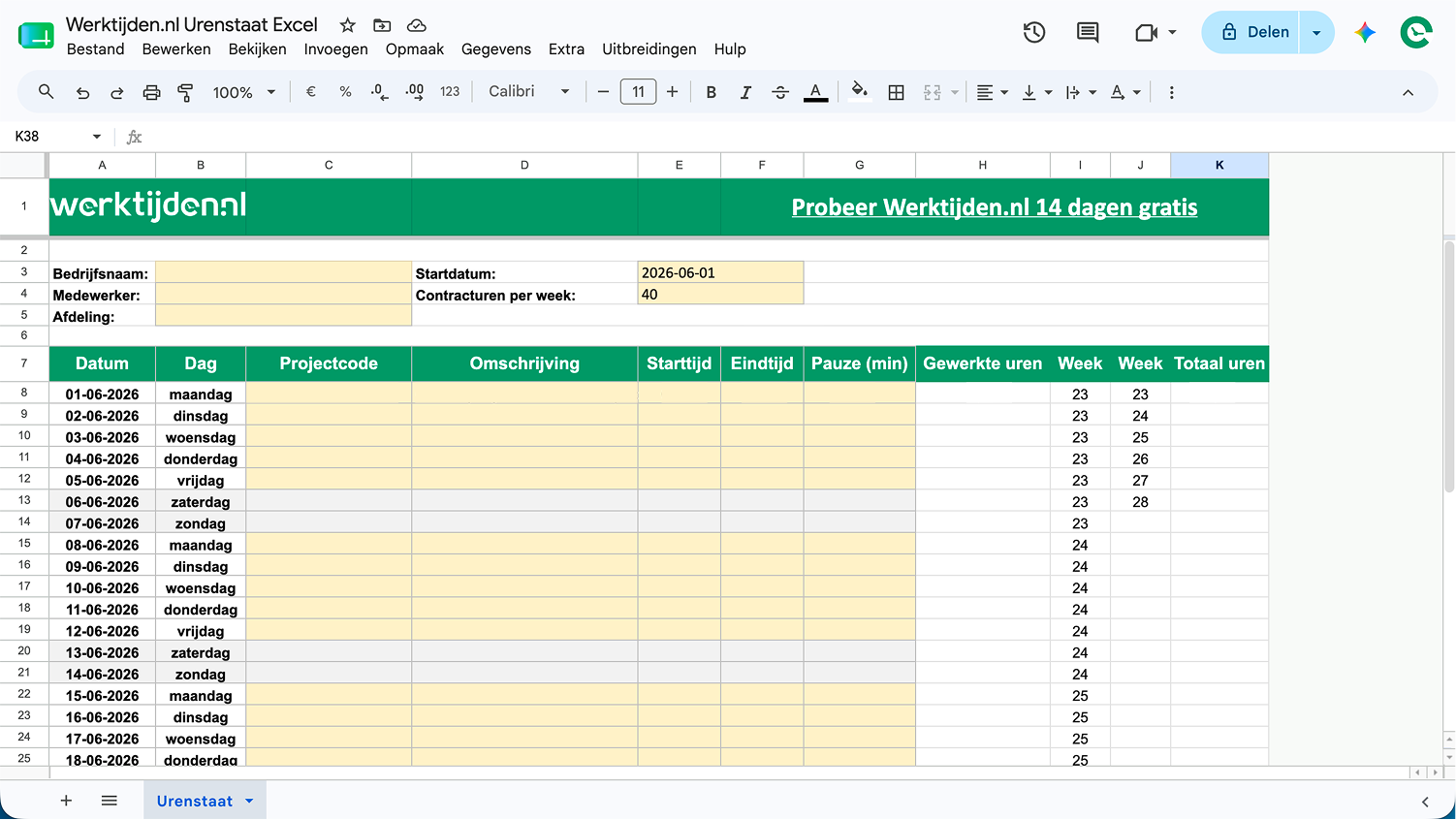This screenshot has width=1456, height=820.
Task: Star the Werktijden.nl Urenstaat Excel document
Action: coord(347,25)
